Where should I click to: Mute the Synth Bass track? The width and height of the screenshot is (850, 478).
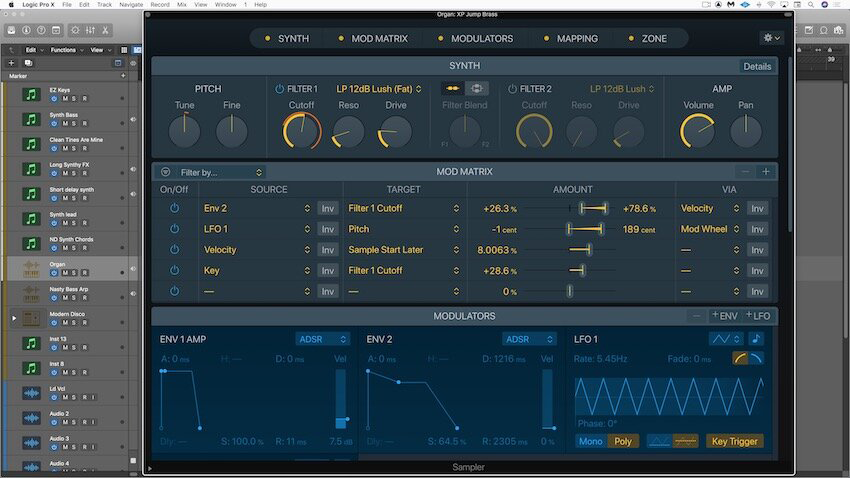pos(65,124)
